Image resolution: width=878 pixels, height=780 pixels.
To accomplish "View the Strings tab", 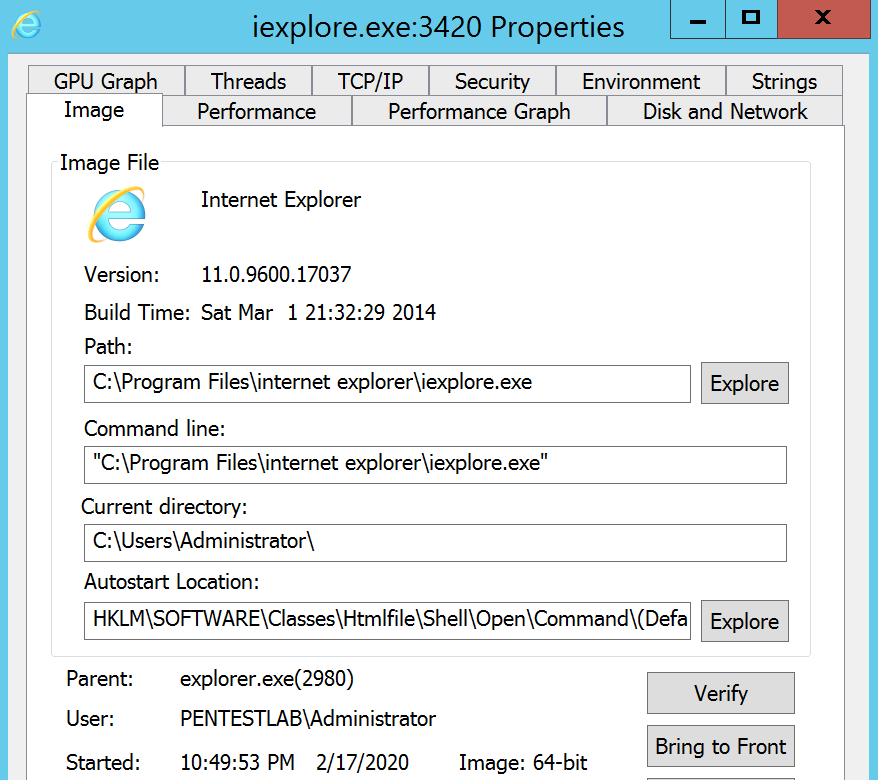I will tap(784, 82).
